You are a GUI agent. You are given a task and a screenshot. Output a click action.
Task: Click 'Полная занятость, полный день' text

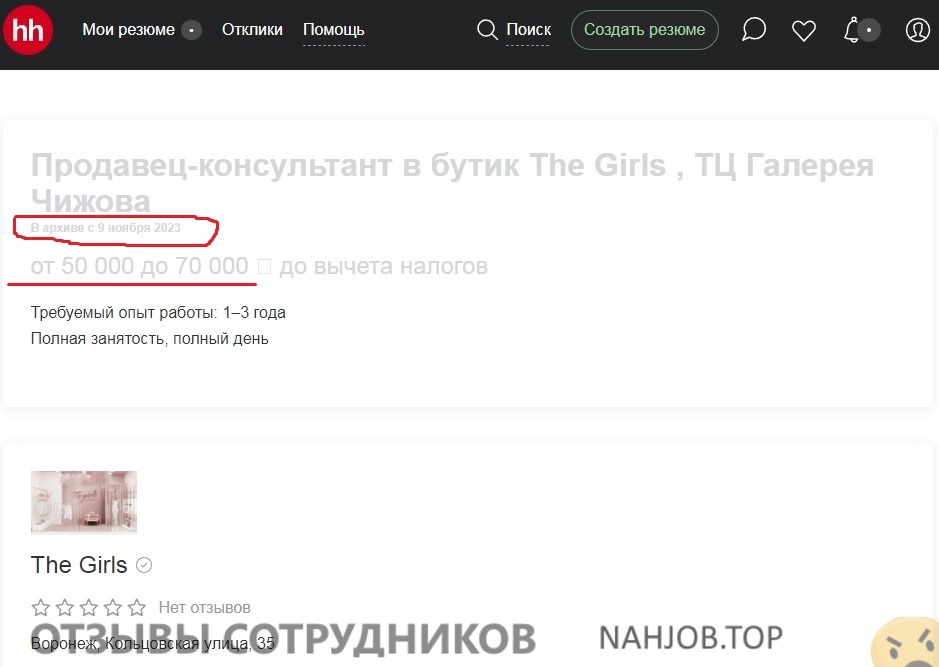pos(150,339)
